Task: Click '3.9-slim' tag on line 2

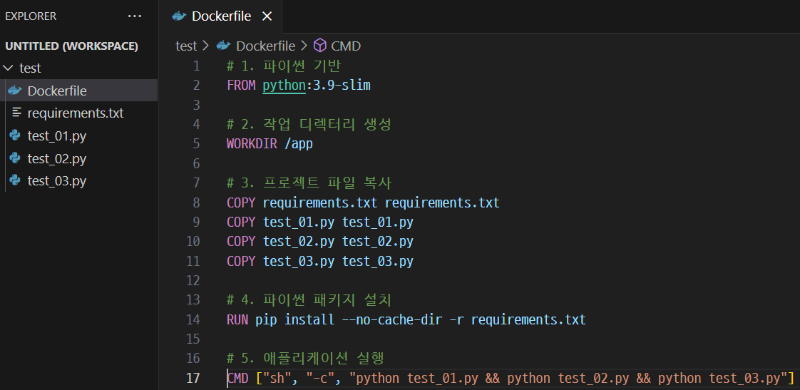Action: pyautogui.click(x=342, y=86)
